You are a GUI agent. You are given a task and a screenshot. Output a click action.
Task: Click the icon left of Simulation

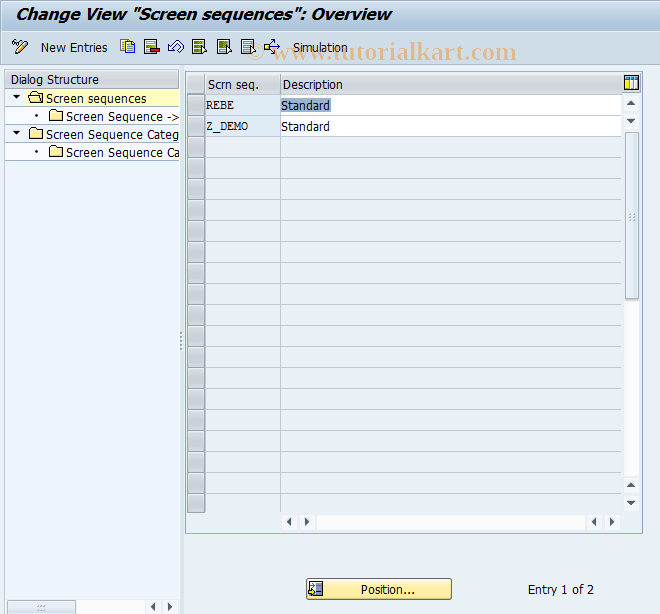[x=272, y=47]
